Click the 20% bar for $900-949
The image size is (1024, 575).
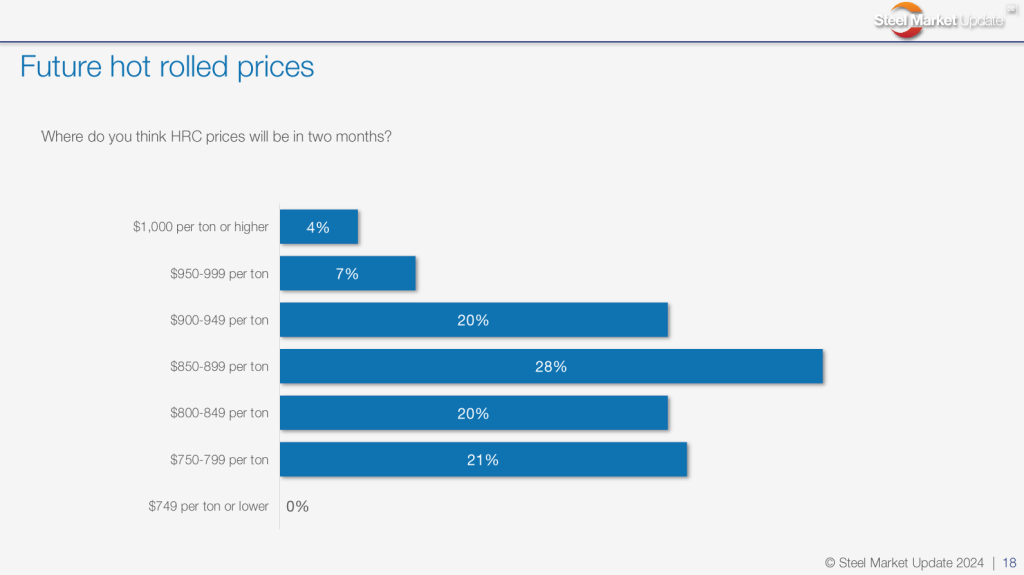pos(473,320)
